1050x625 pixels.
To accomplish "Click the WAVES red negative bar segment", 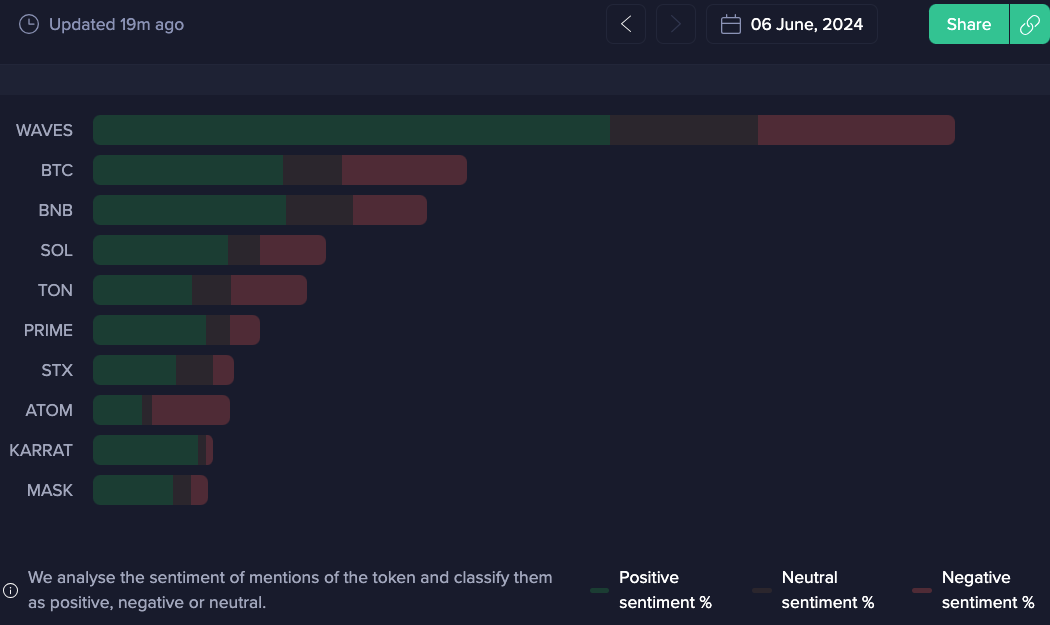I will coord(856,130).
